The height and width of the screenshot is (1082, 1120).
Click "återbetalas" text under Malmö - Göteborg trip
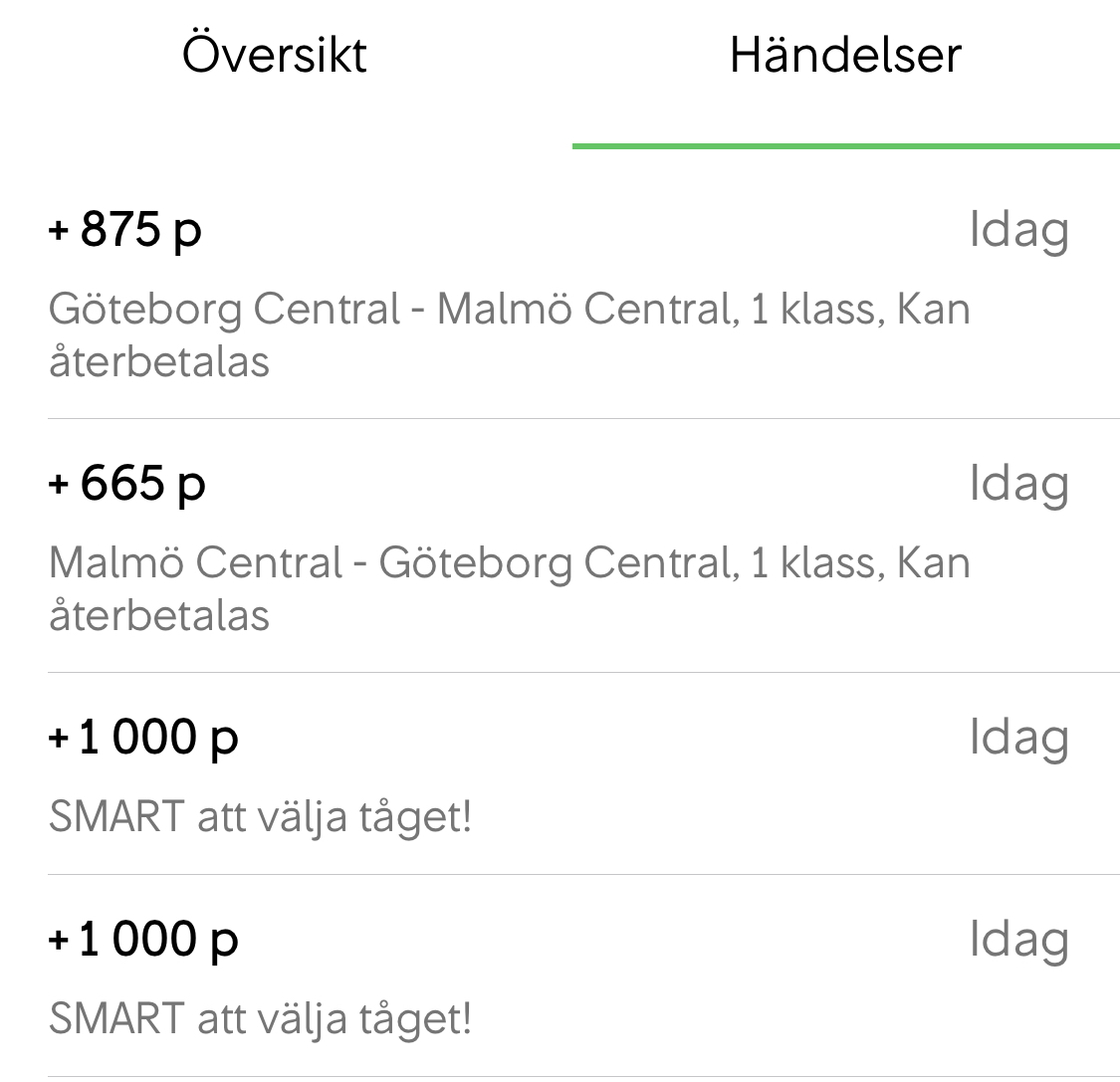(x=159, y=615)
